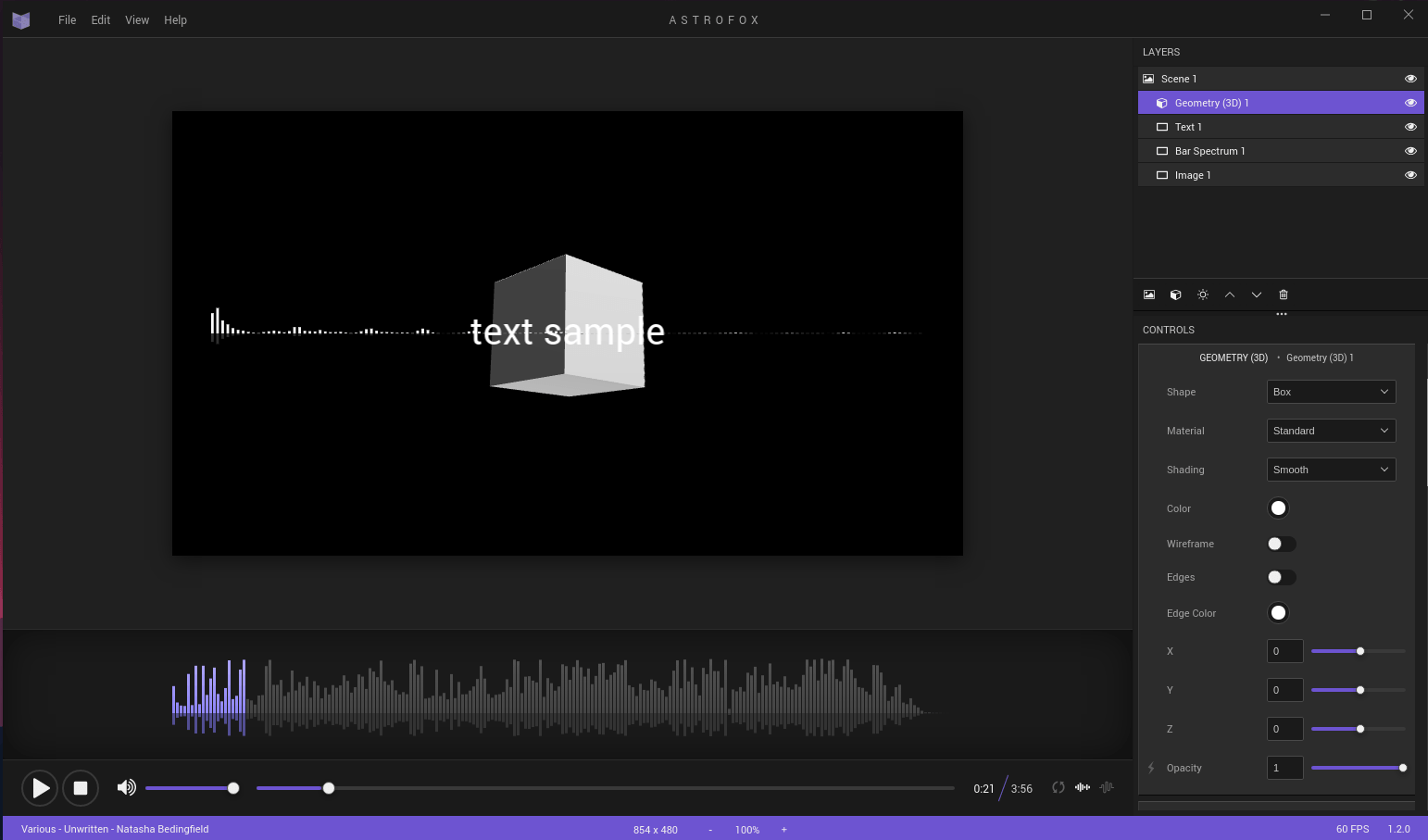Select the Bar Spectrum 1 layer name

1209,151
